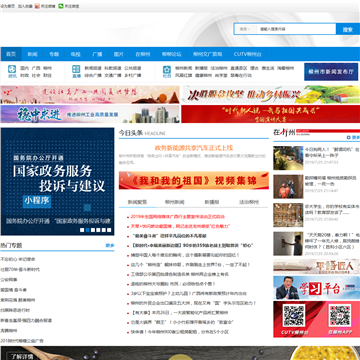The height and width of the screenshot is (360, 360).
Task: Click the Weibo follow icon in top bar
Action: pyautogui.click(x=37, y=6)
